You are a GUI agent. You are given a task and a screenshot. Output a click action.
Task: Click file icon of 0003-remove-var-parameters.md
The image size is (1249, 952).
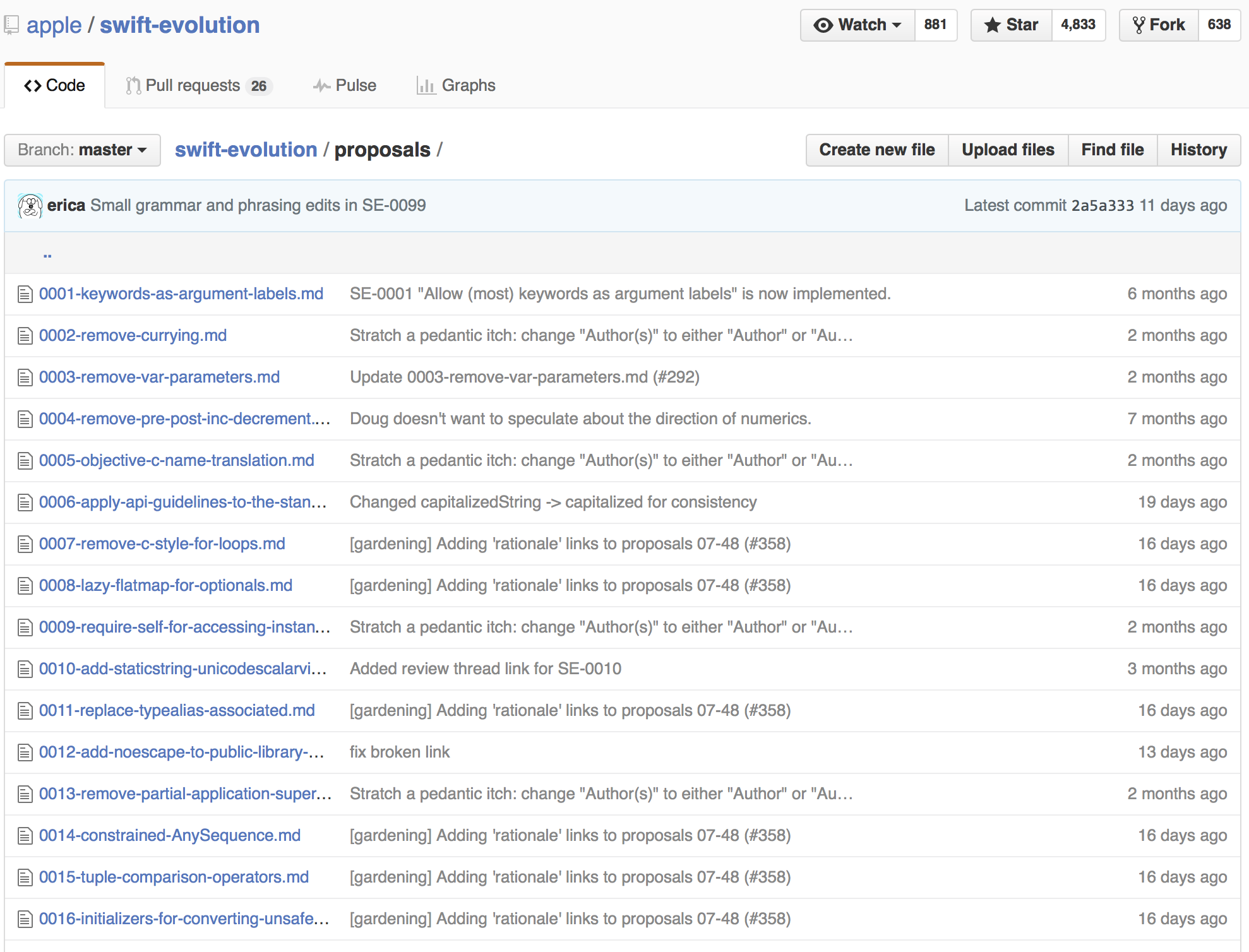tap(25, 378)
